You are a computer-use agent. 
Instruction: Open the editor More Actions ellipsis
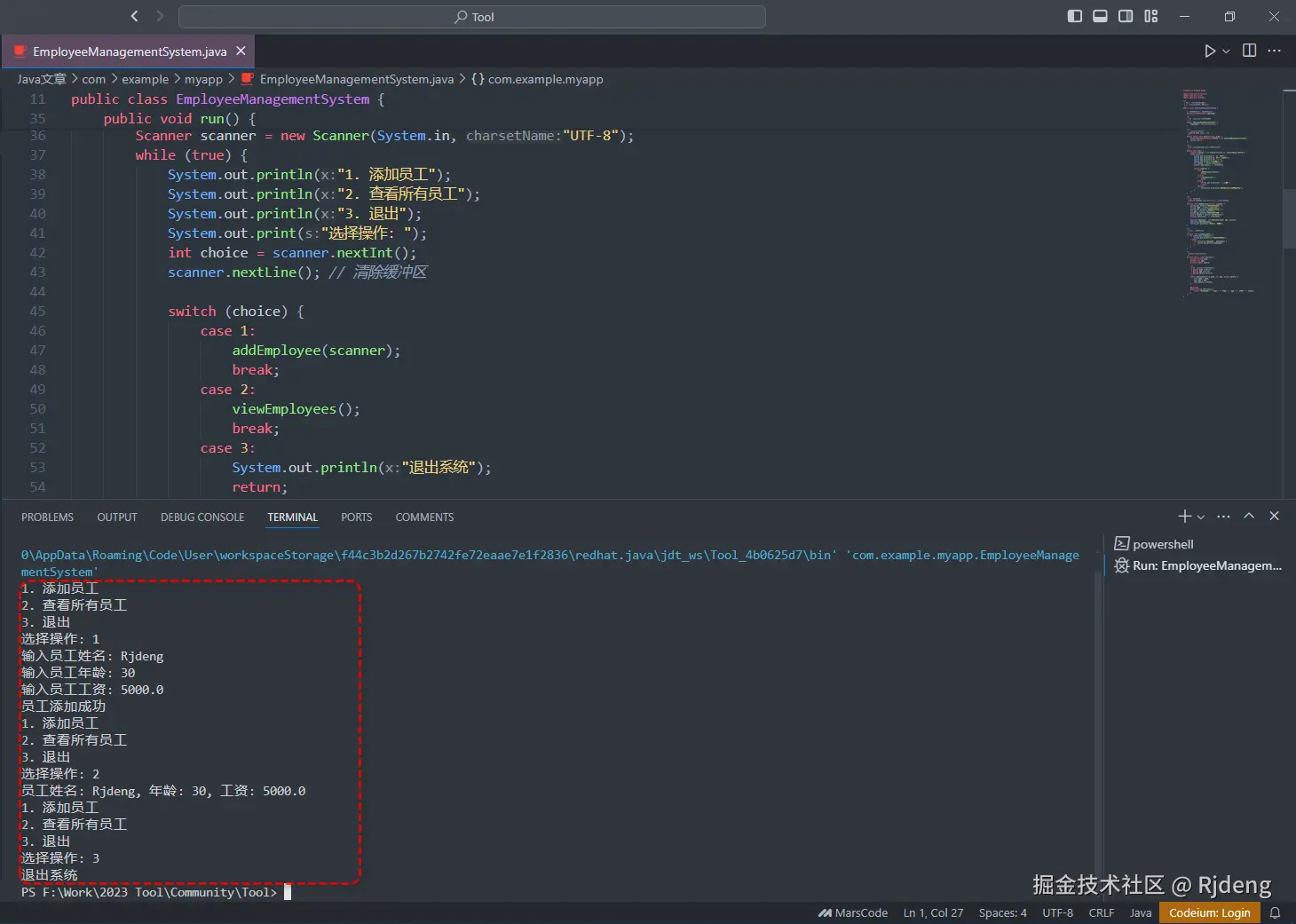coord(1275,51)
